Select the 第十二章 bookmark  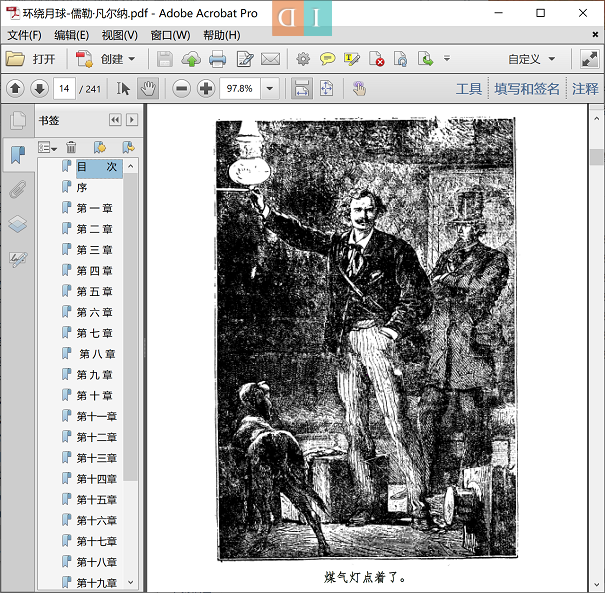[x=96, y=438]
